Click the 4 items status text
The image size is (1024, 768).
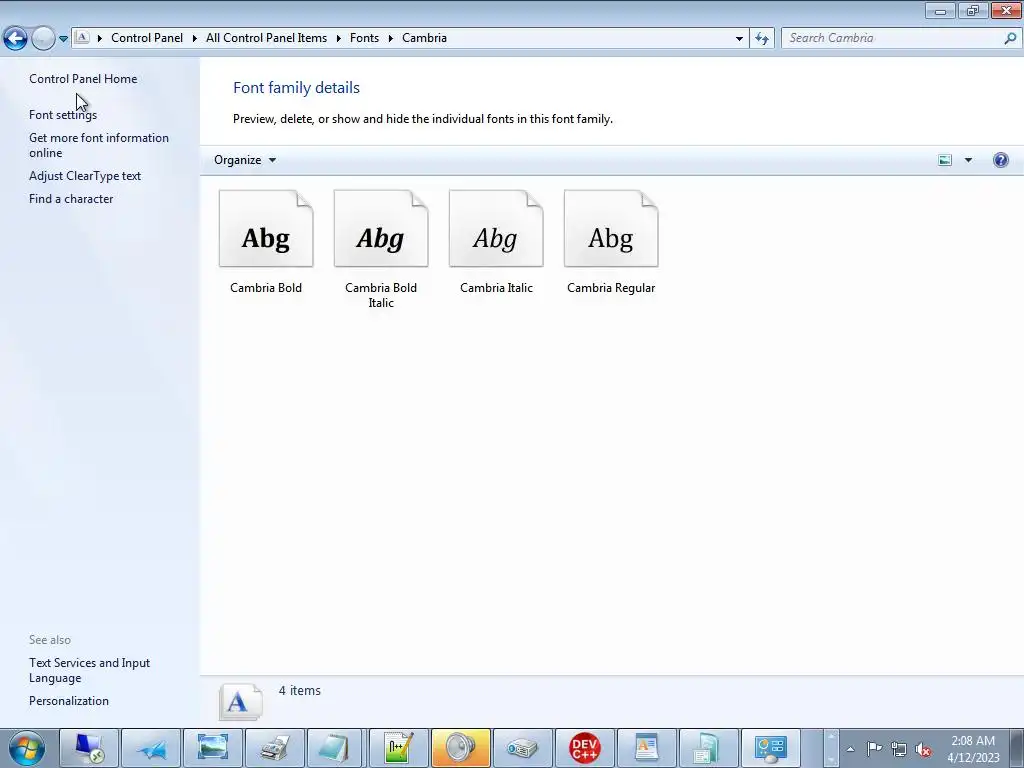[x=300, y=690]
